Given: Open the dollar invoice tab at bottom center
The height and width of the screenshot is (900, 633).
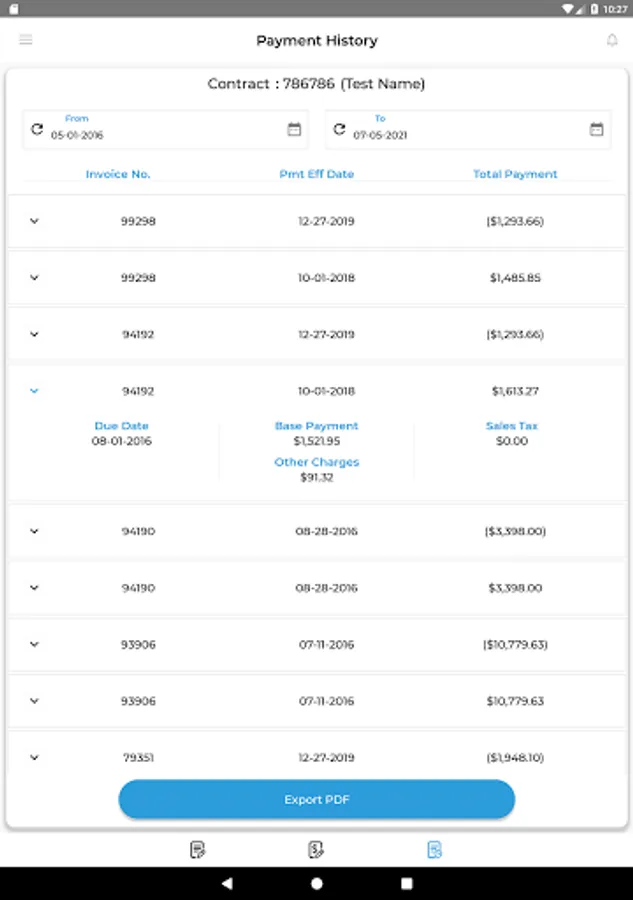Looking at the screenshot, I should pyautogui.click(x=316, y=850).
